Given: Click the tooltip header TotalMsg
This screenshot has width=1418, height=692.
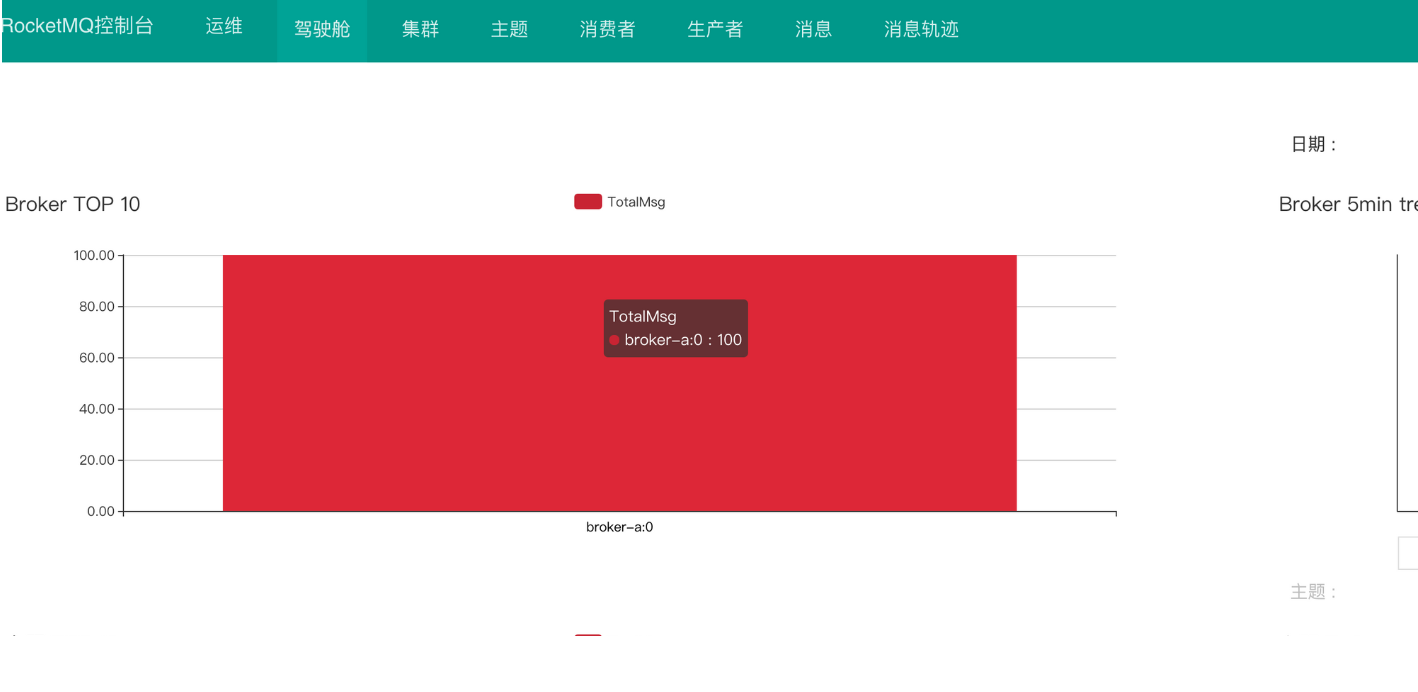Looking at the screenshot, I should click(643, 316).
